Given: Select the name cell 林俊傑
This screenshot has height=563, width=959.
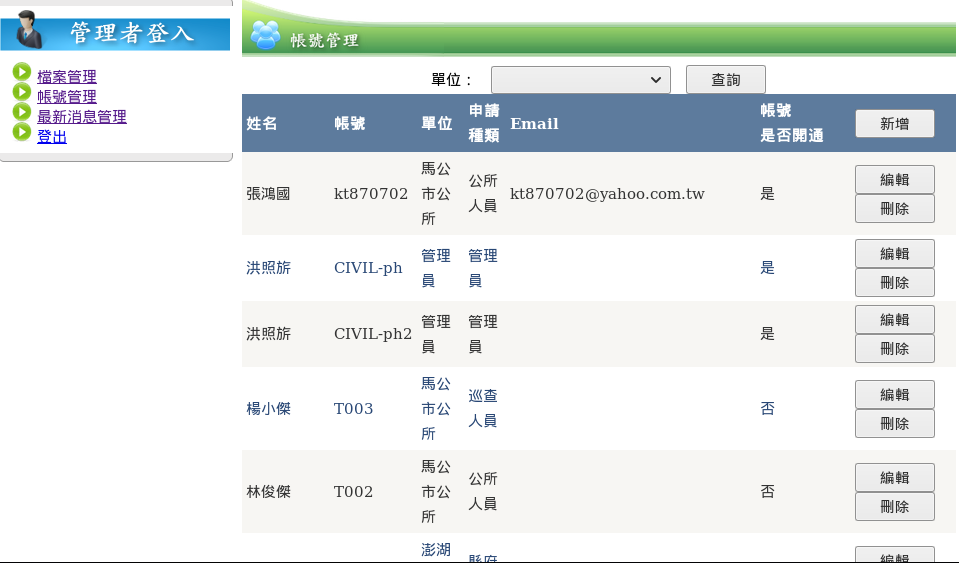Looking at the screenshot, I should 268,491.
